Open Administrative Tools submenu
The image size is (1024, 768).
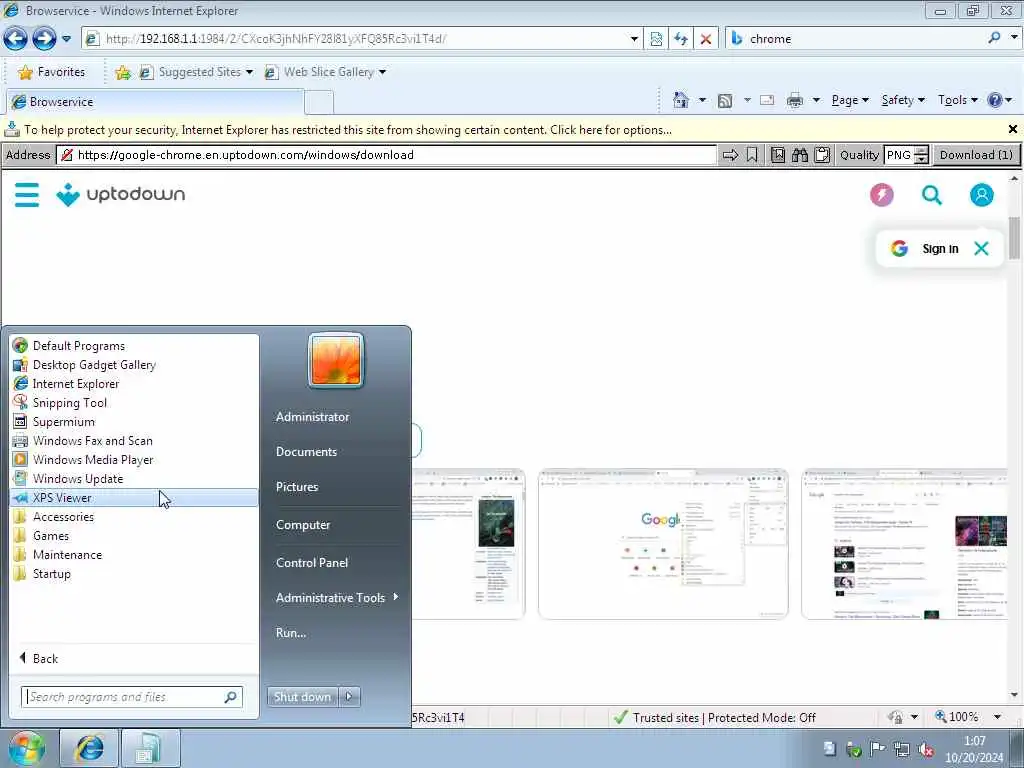[336, 598]
